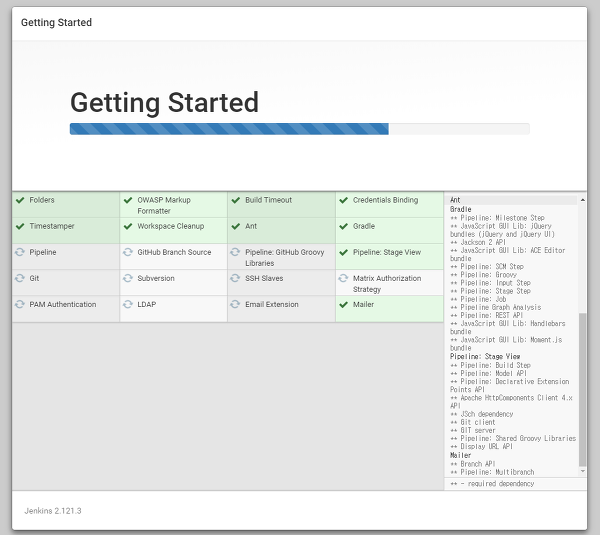
Task: Click the pending sync icon next to Git
Action: click(20, 278)
